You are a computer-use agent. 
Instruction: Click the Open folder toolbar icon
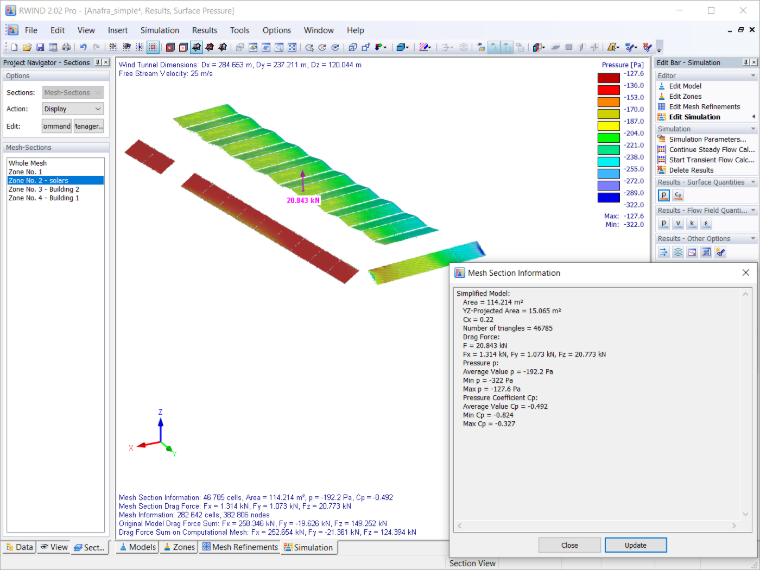(x=27, y=47)
